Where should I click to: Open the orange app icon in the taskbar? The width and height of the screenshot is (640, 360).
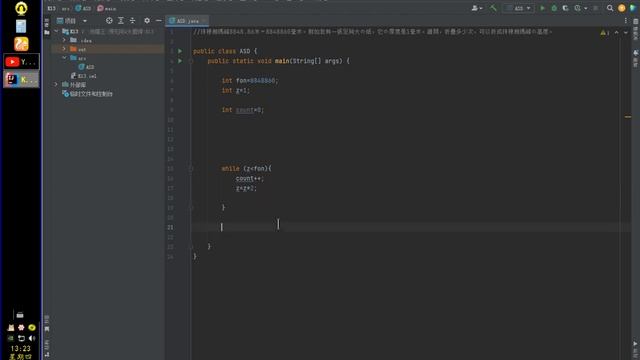(21, 44)
